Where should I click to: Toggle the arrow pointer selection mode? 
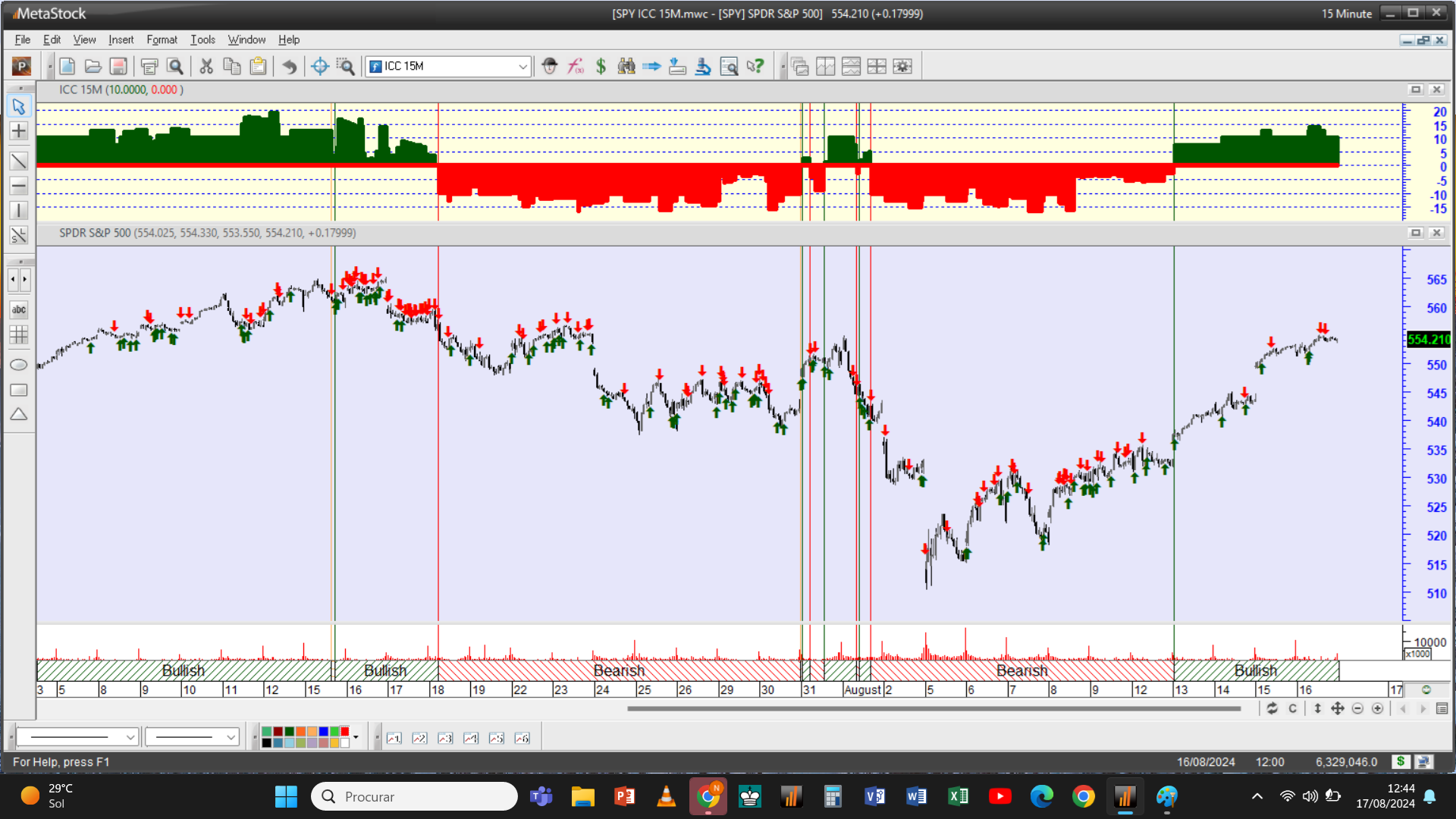click(19, 107)
